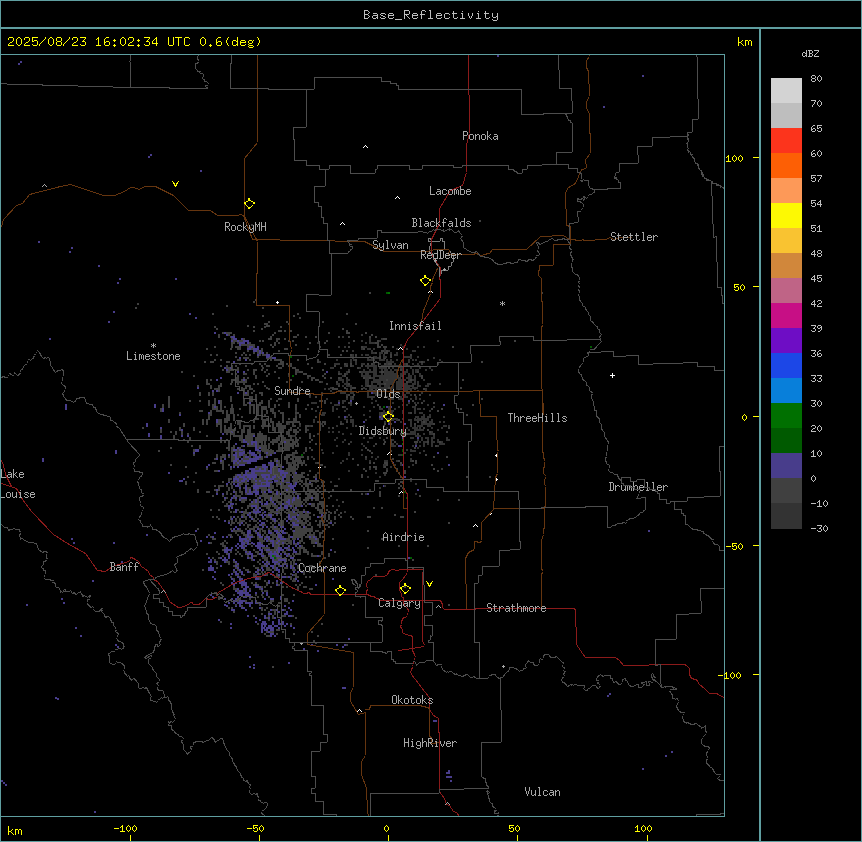Click the Olds town label
Screen dimensions: 862x842
[388, 394]
